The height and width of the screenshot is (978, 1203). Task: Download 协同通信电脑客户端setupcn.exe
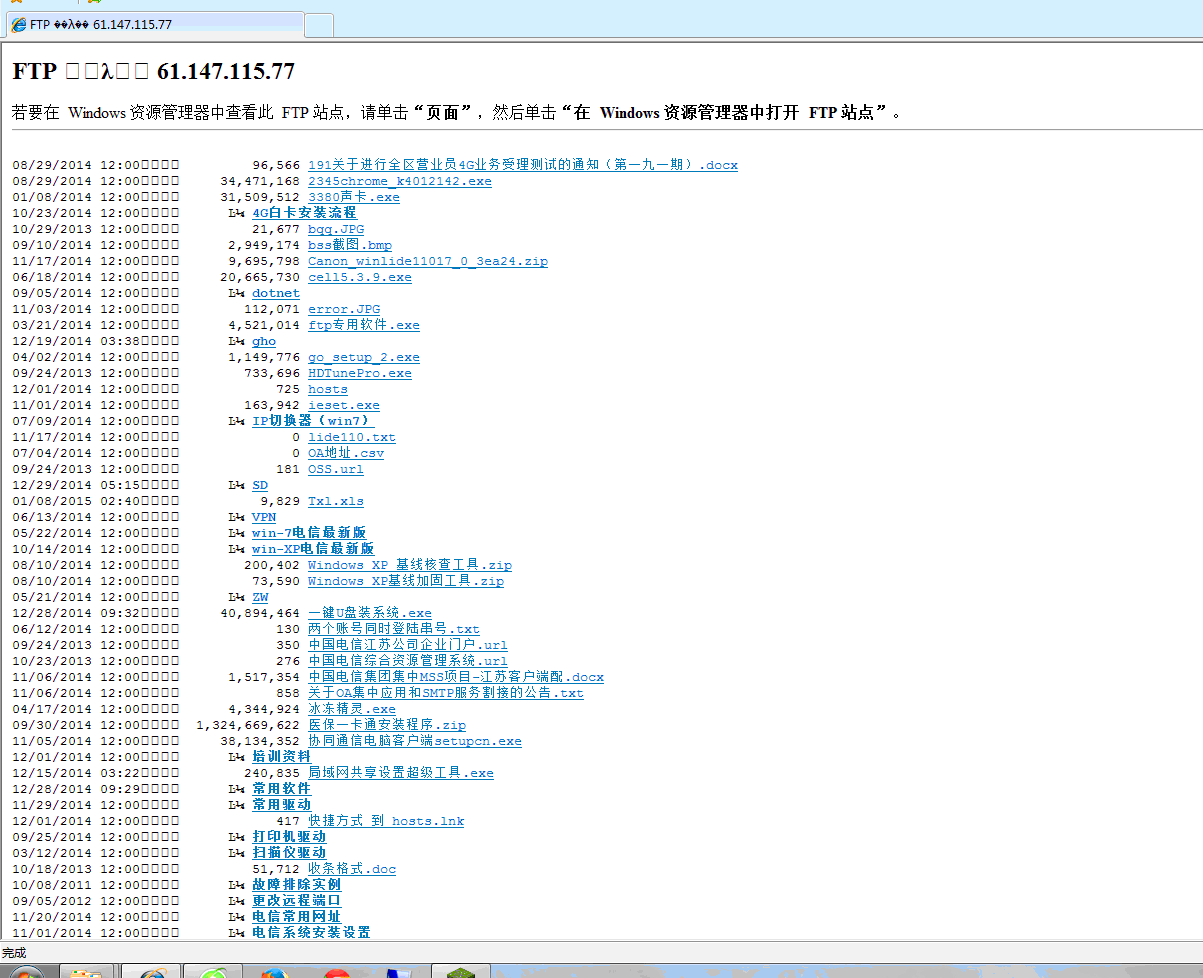415,741
